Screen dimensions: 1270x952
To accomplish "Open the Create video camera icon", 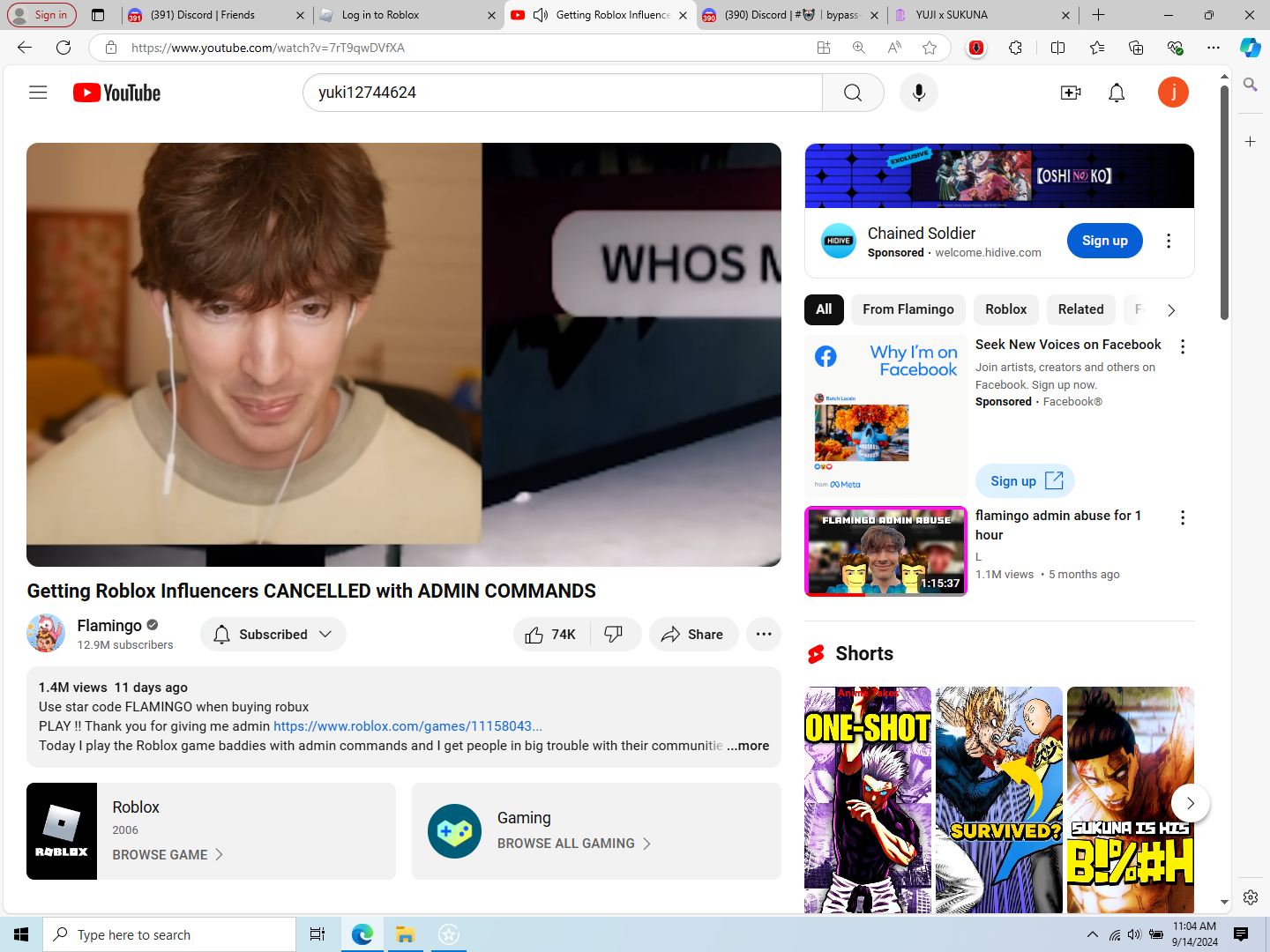I will (x=1071, y=93).
